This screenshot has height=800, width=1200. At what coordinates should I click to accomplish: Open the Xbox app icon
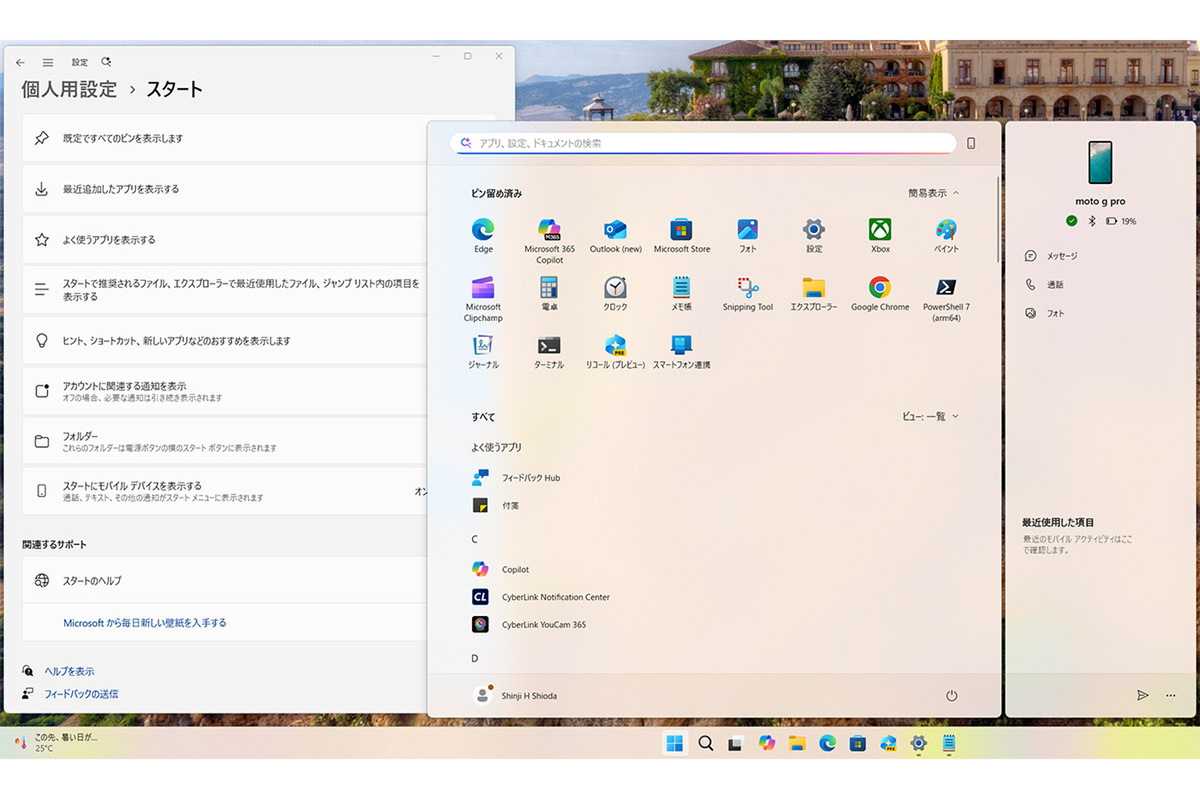click(879, 230)
